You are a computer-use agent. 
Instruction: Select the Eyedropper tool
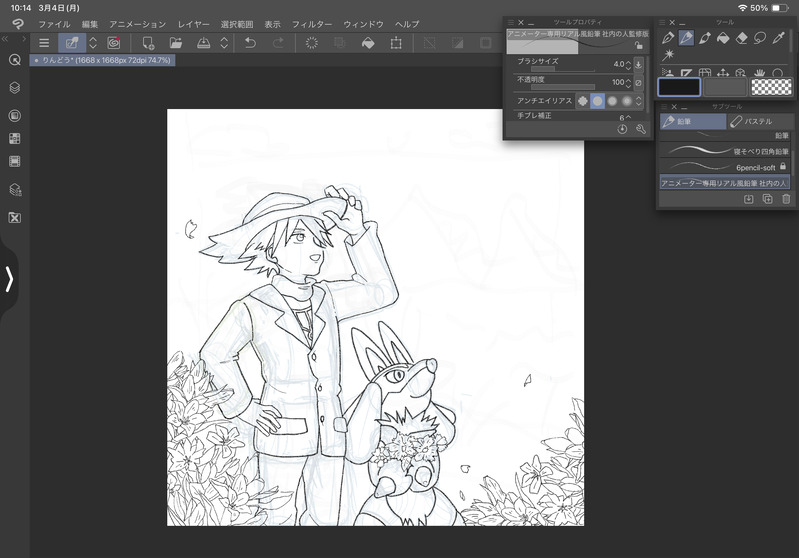tap(778, 38)
